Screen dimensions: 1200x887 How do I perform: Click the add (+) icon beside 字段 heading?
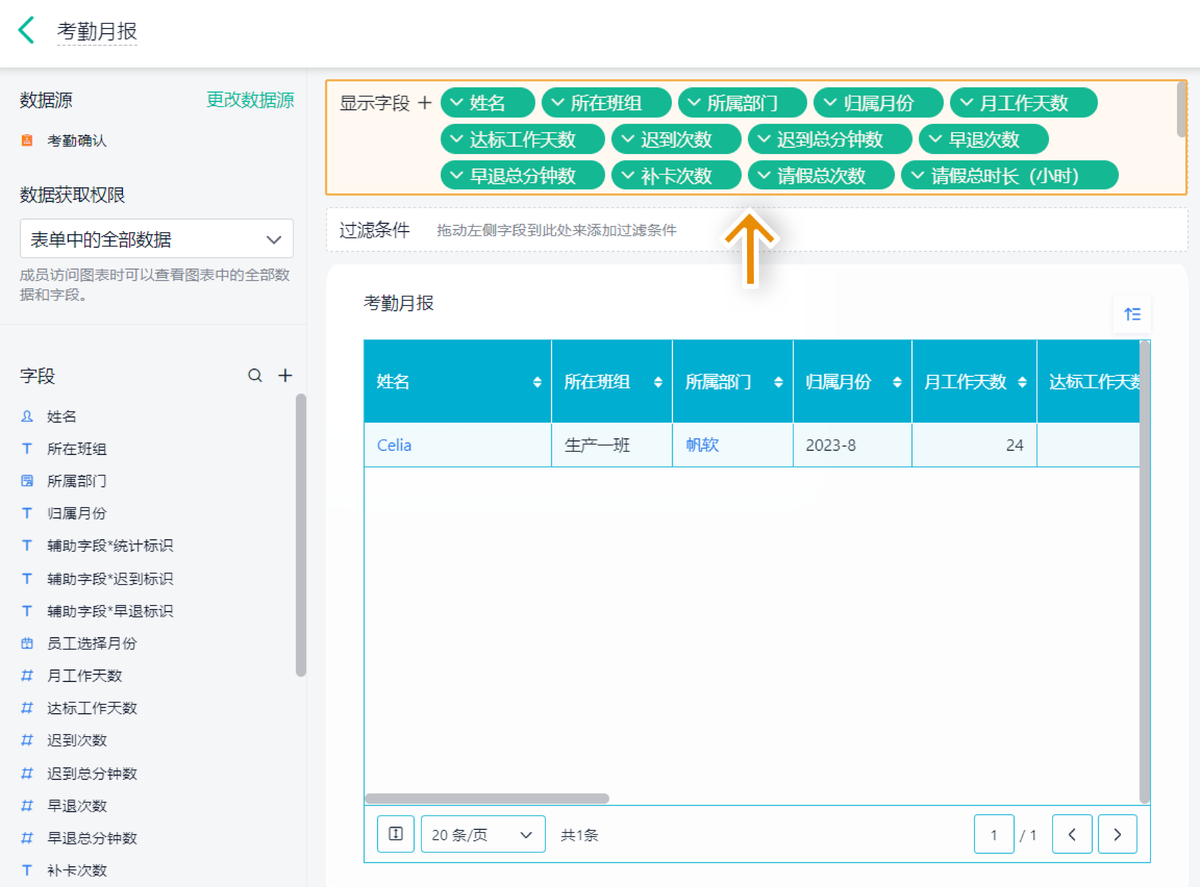285,375
